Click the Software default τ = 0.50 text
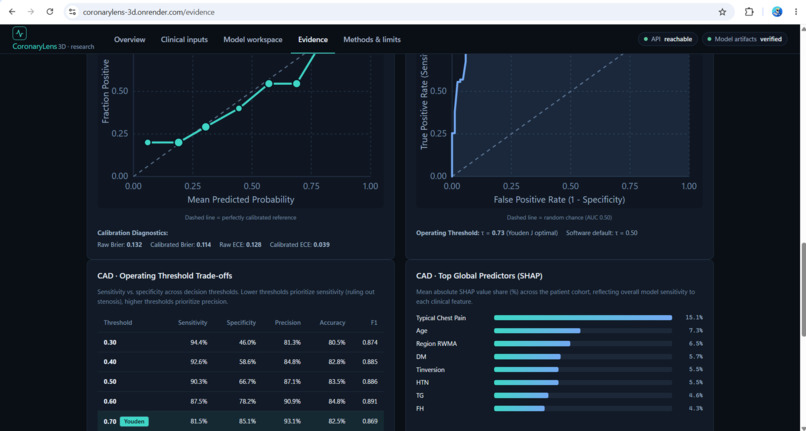Screen dimensions: 806x431 pos(601,233)
